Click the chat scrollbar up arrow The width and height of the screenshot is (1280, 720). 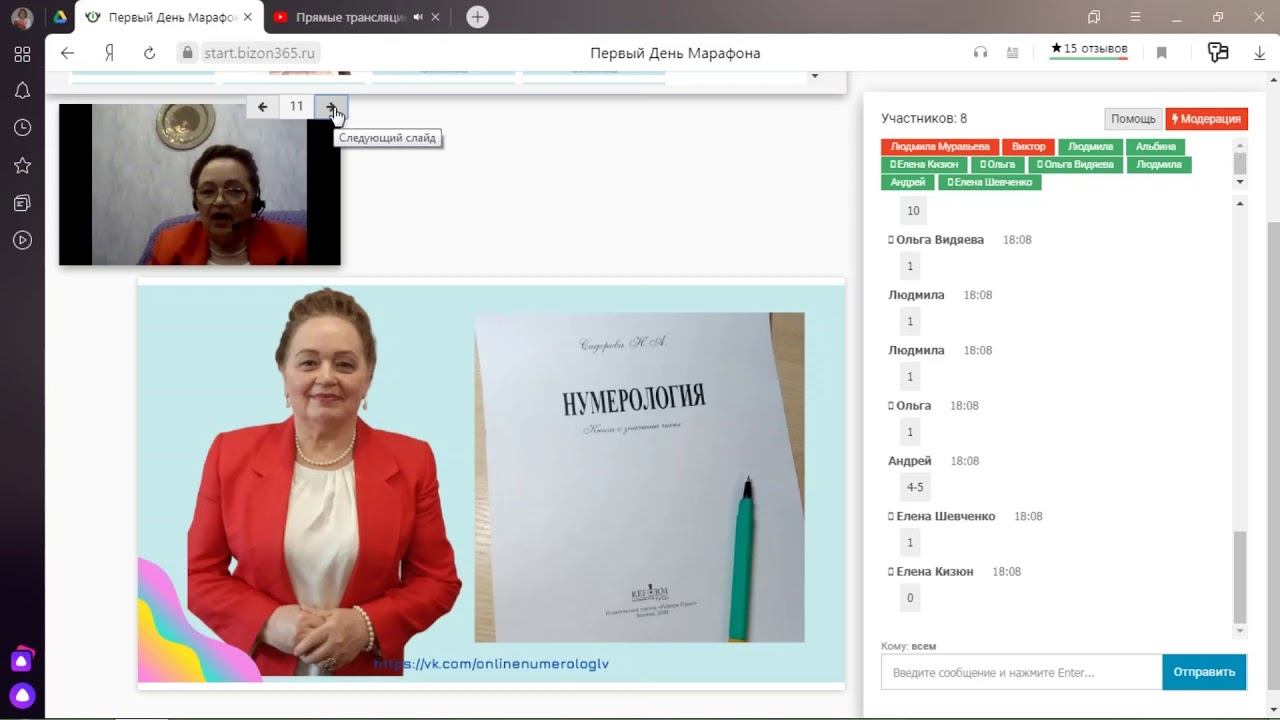1240,204
